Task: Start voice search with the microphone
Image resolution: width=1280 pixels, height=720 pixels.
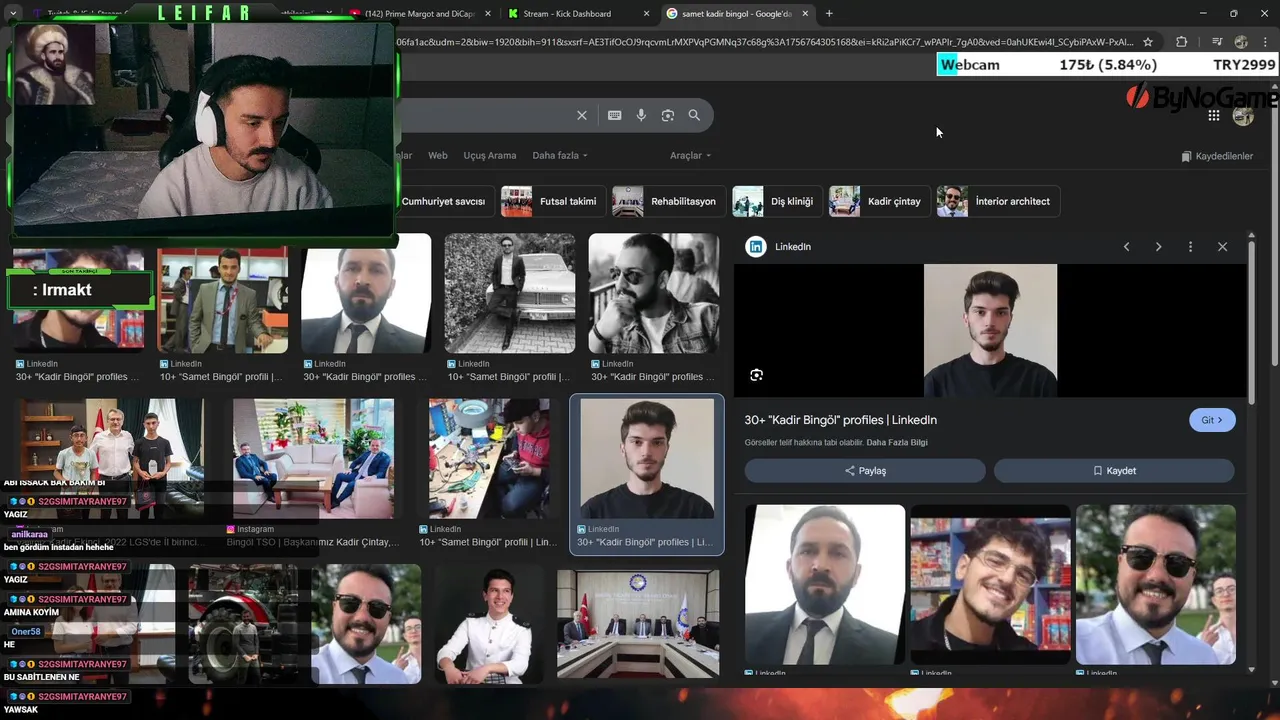Action: pos(641,115)
